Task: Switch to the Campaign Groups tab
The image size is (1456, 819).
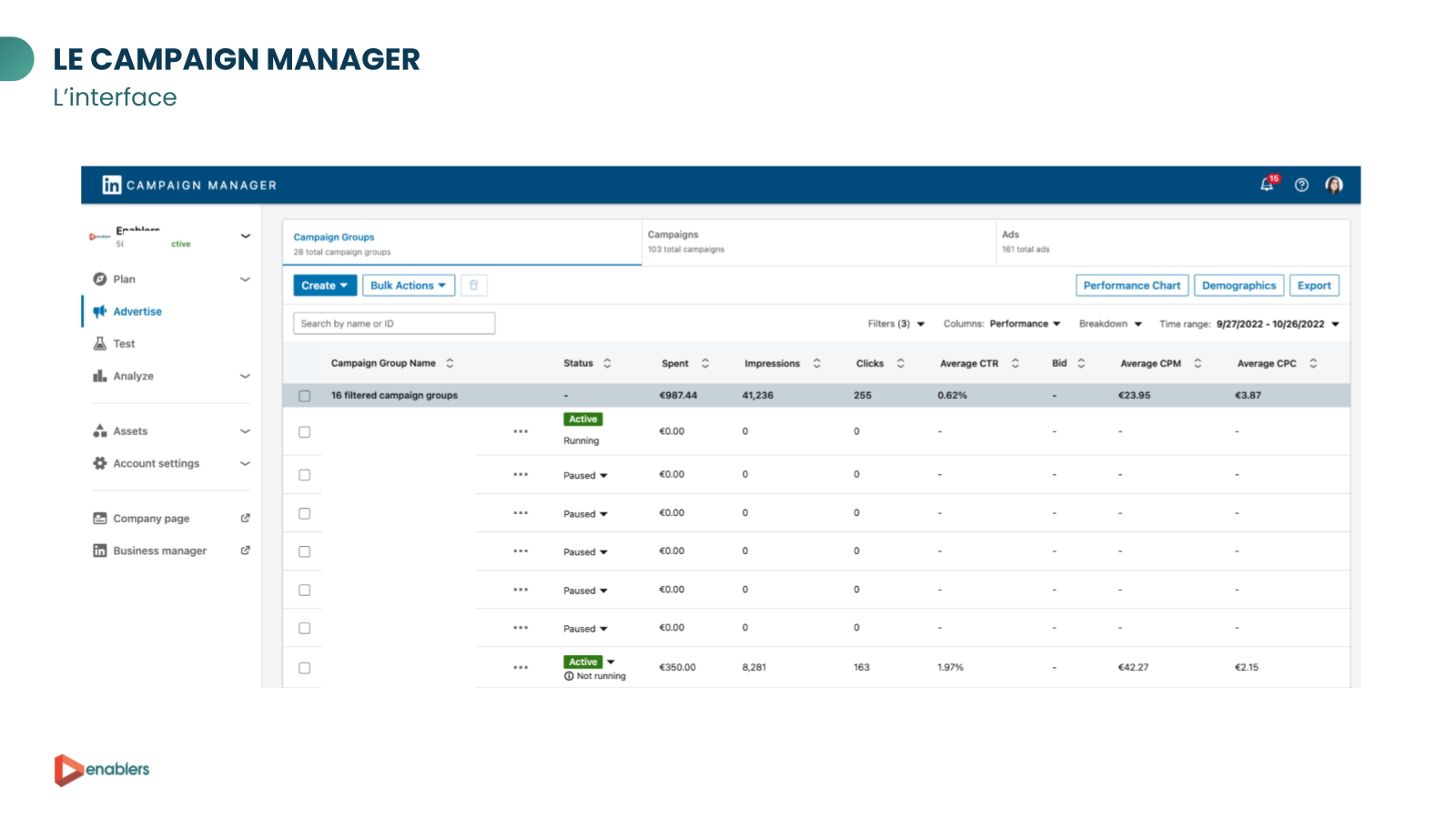Action: (x=462, y=243)
